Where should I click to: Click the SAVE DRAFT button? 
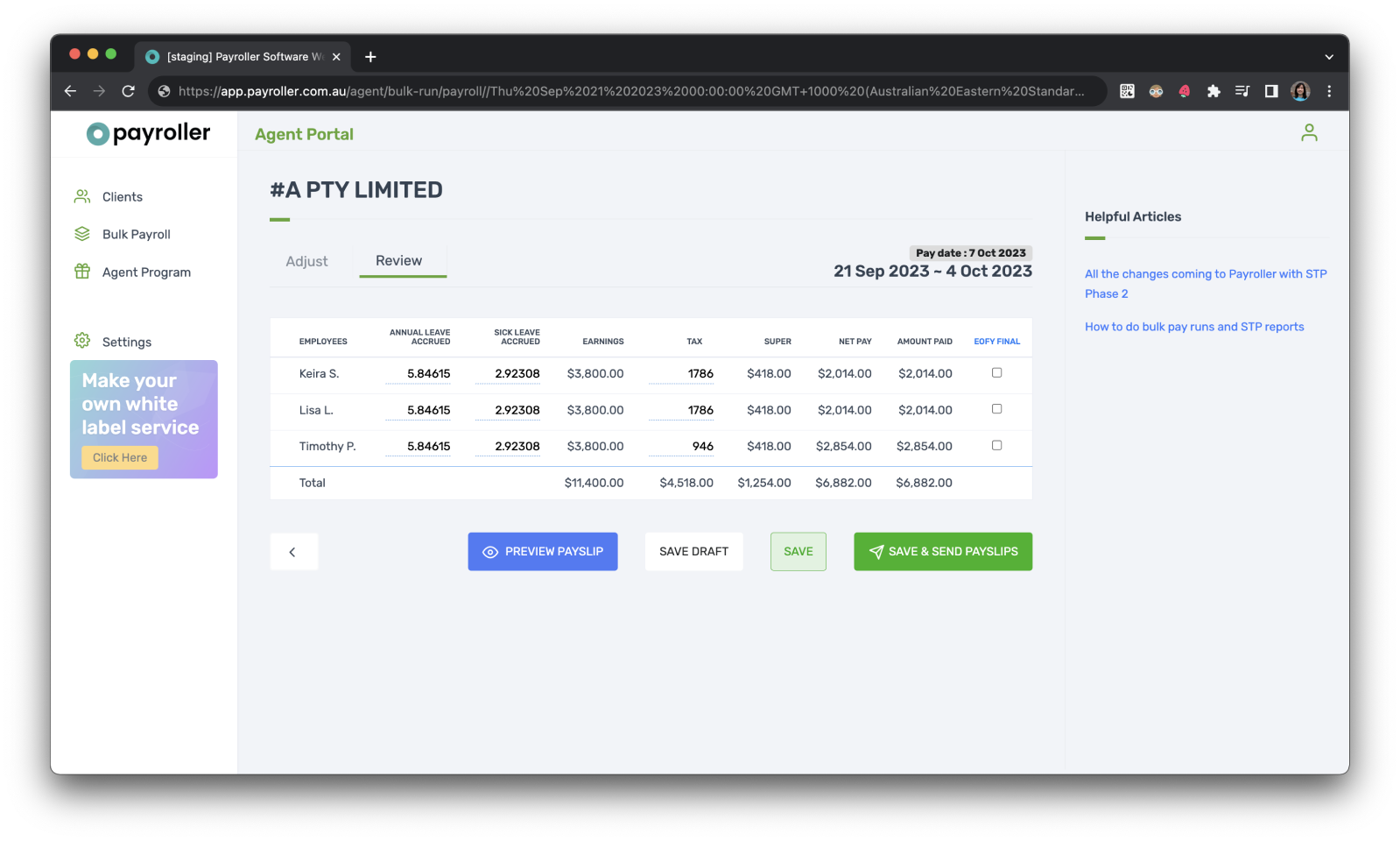coord(693,552)
